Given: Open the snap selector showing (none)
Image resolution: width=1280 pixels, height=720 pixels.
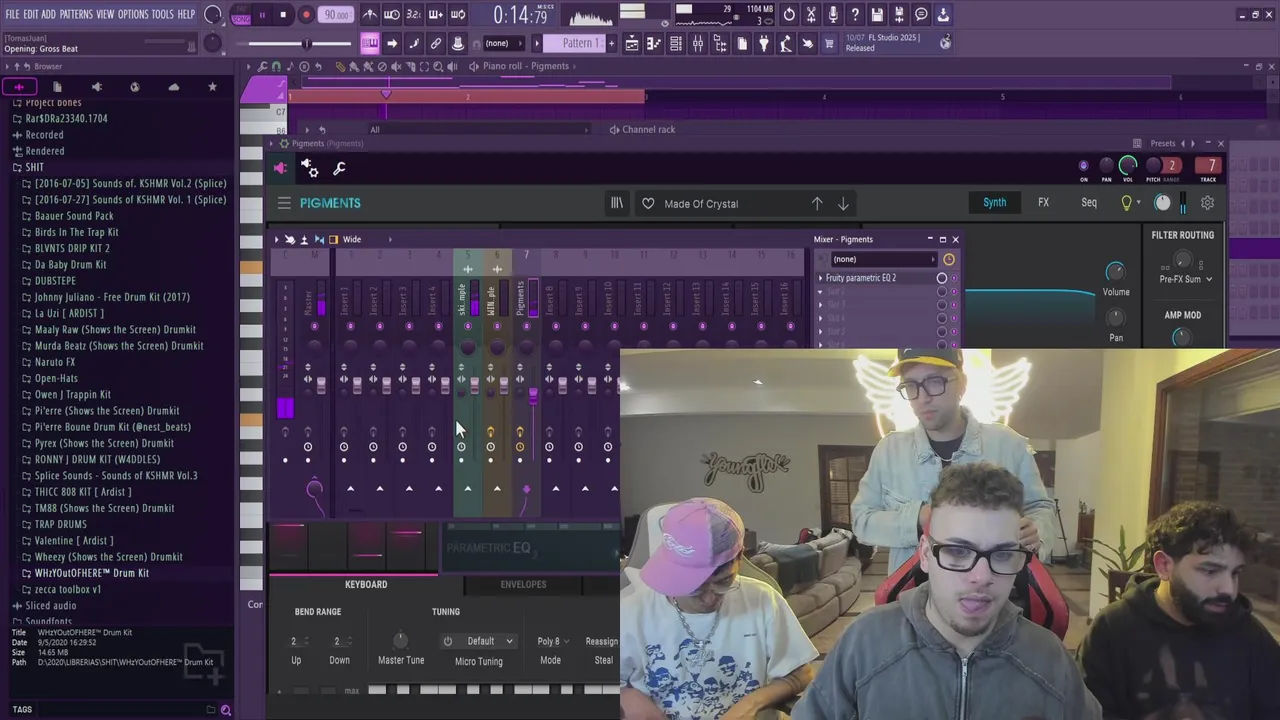Looking at the screenshot, I should tap(503, 43).
